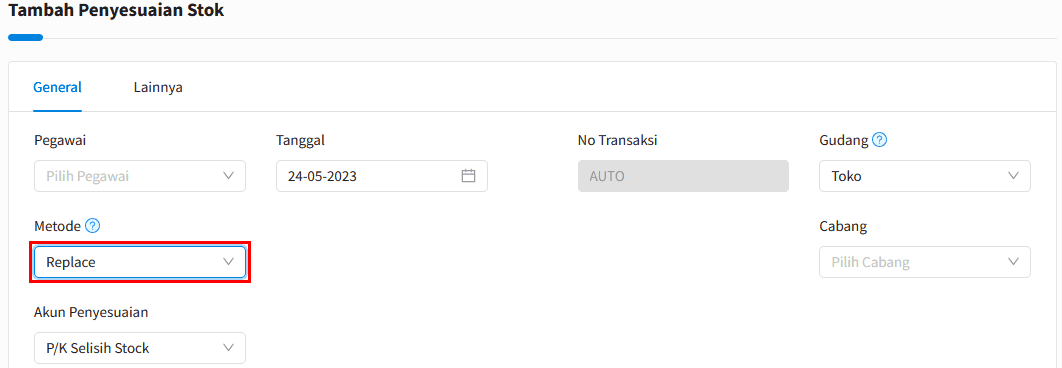Click the help icon beside Metode
This screenshot has height=368, width=1062.
point(93,226)
